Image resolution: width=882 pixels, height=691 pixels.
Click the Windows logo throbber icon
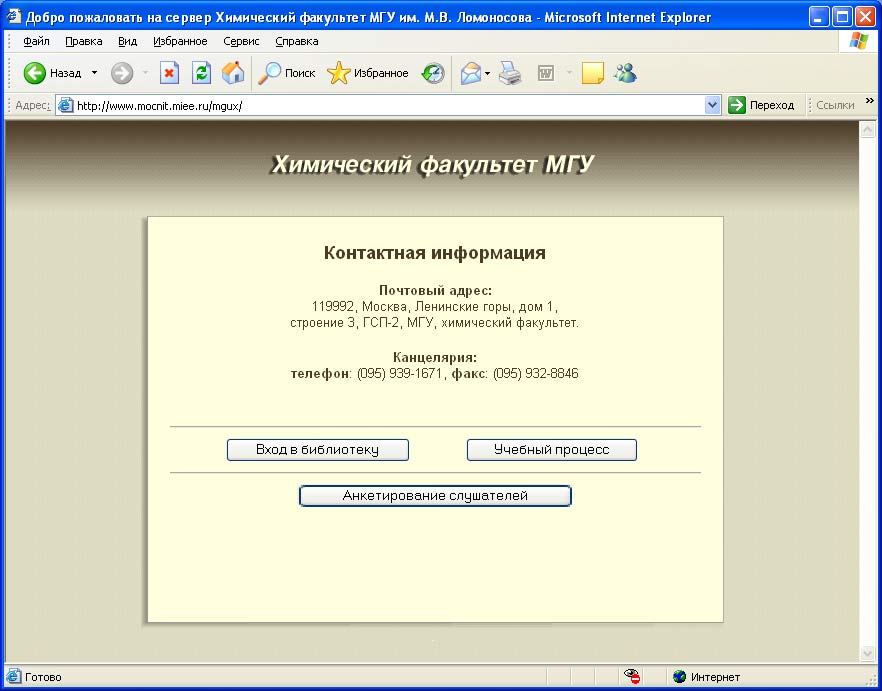[x=858, y=41]
